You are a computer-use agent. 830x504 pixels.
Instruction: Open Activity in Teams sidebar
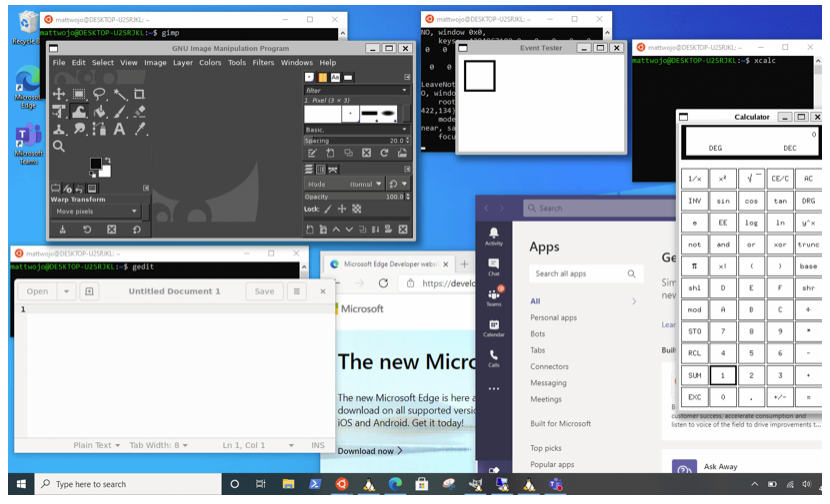click(x=493, y=237)
